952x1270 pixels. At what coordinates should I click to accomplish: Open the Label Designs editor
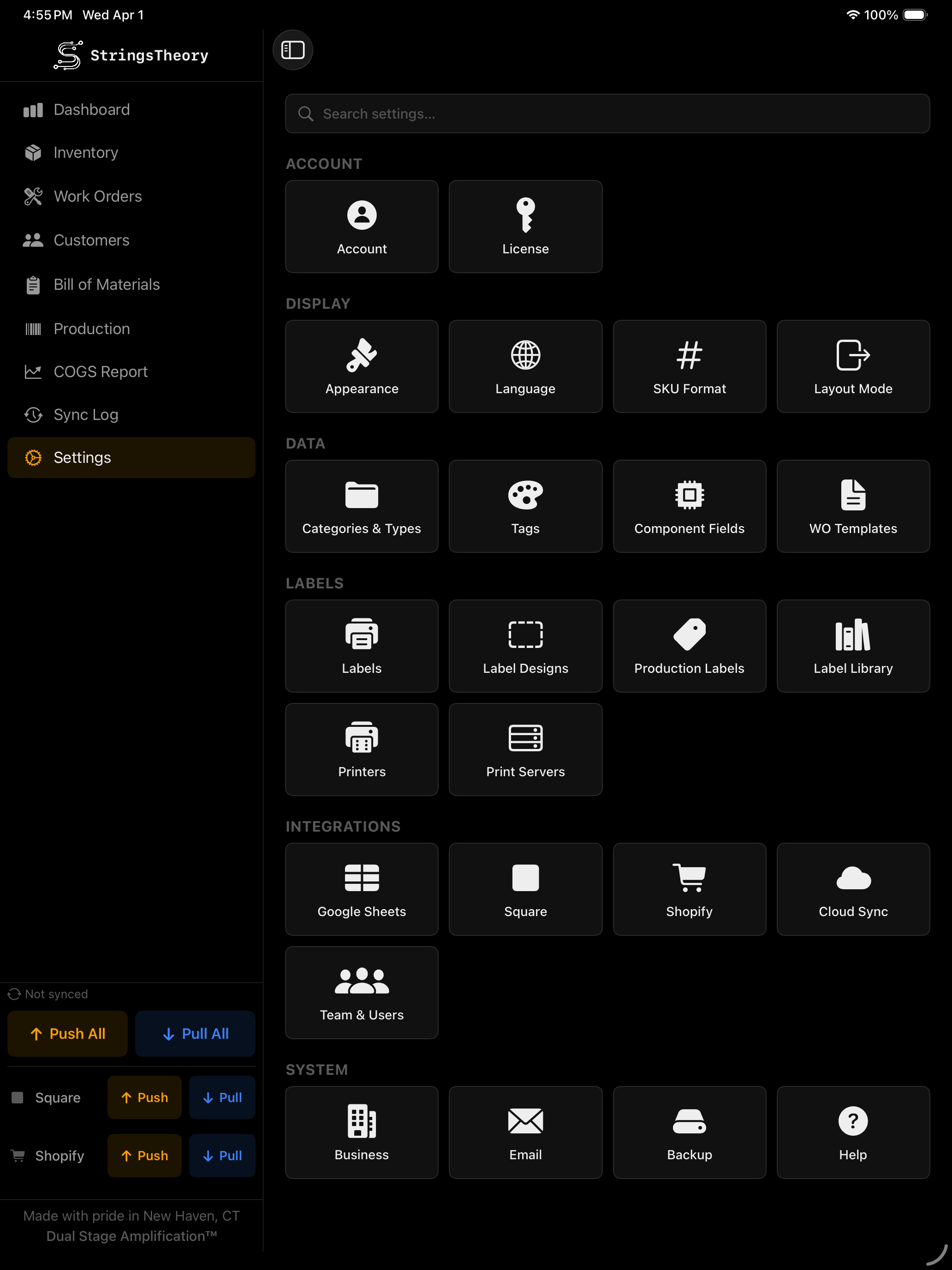(525, 645)
